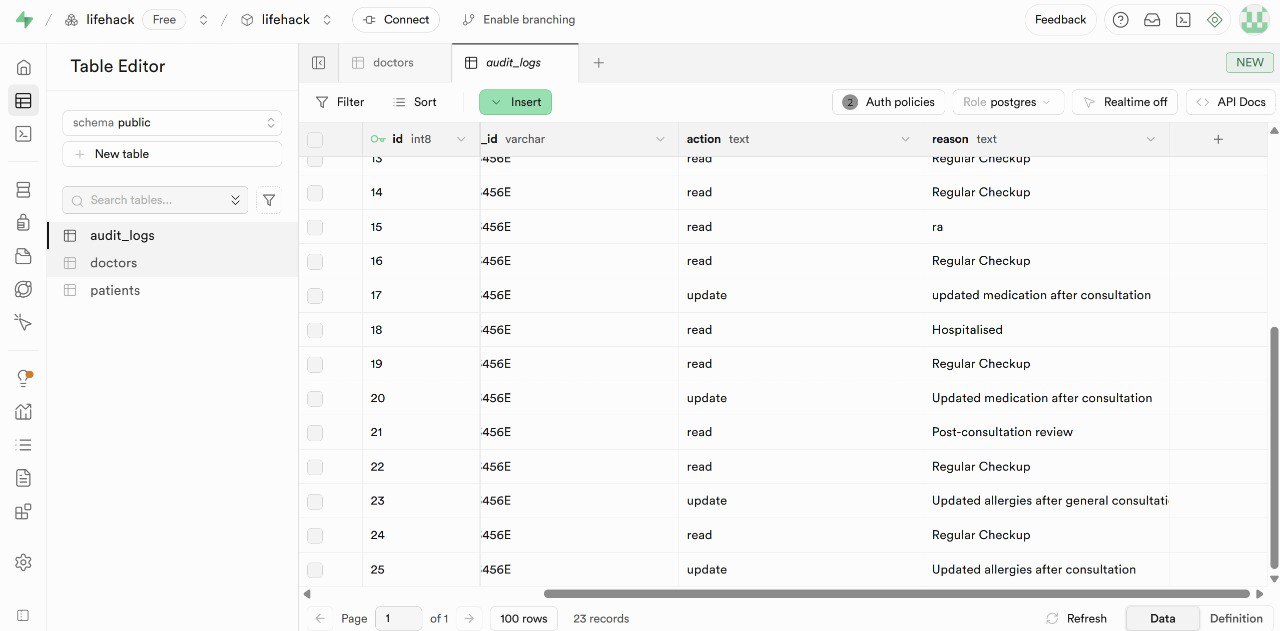Add a new column with plus icon
This screenshot has height=631, width=1280.
pos(1218,139)
